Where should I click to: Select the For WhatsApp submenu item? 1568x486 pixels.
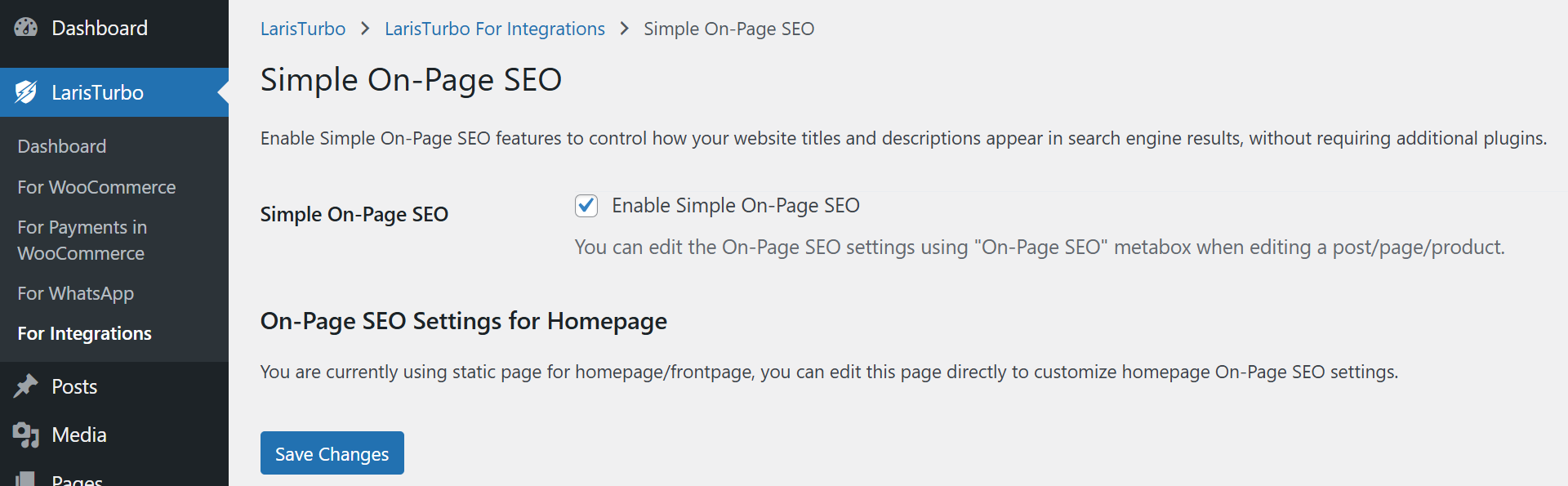[x=75, y=293]
